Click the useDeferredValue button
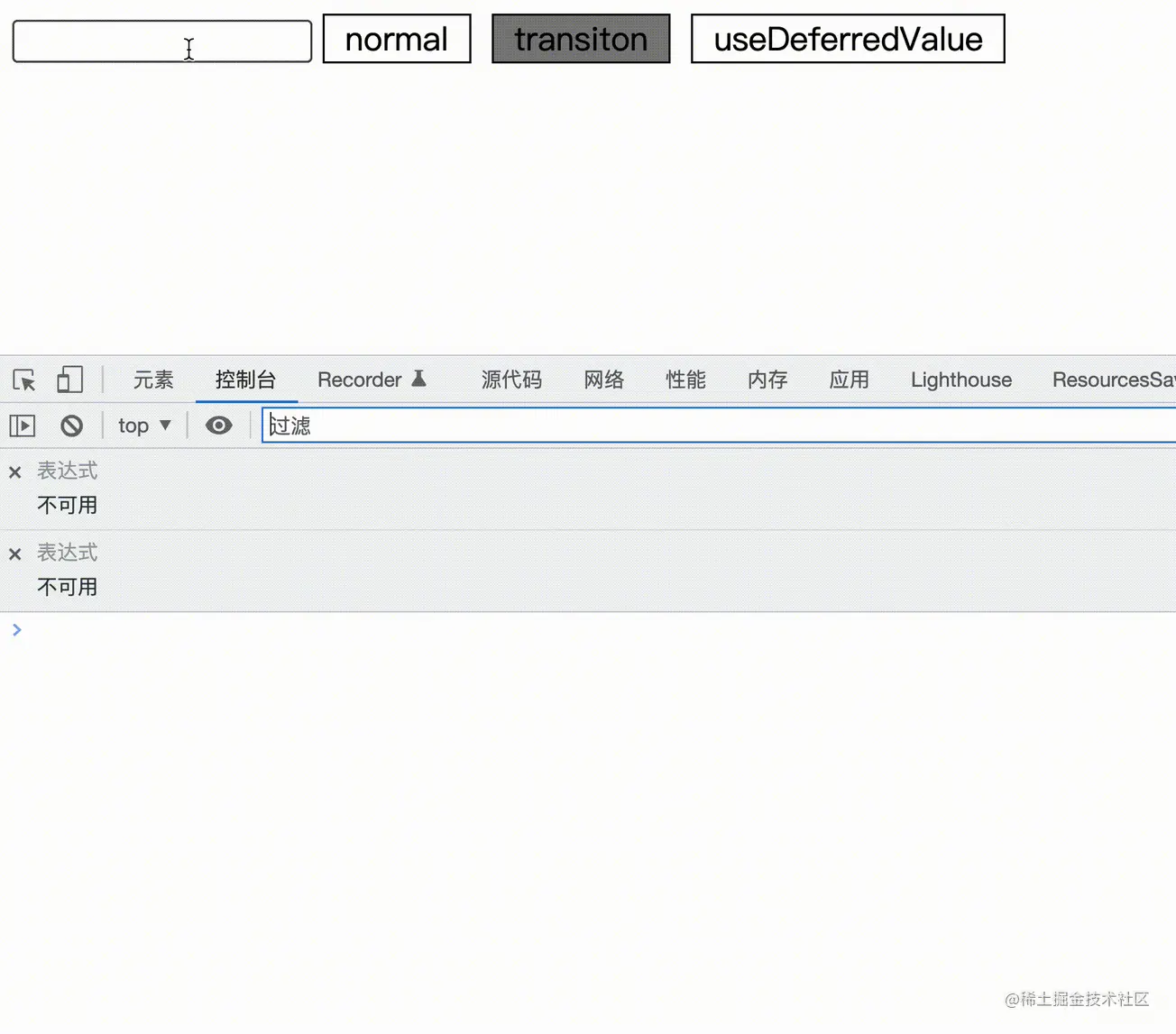The width and height of the screenshot is (1176, 1034). (847, 39)
